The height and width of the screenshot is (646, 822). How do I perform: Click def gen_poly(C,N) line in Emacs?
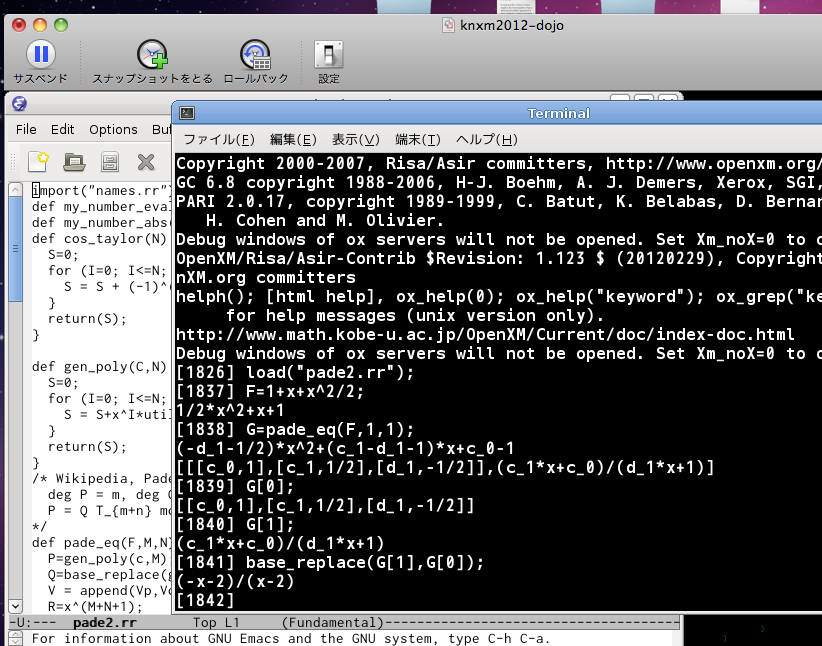[99, 367]
